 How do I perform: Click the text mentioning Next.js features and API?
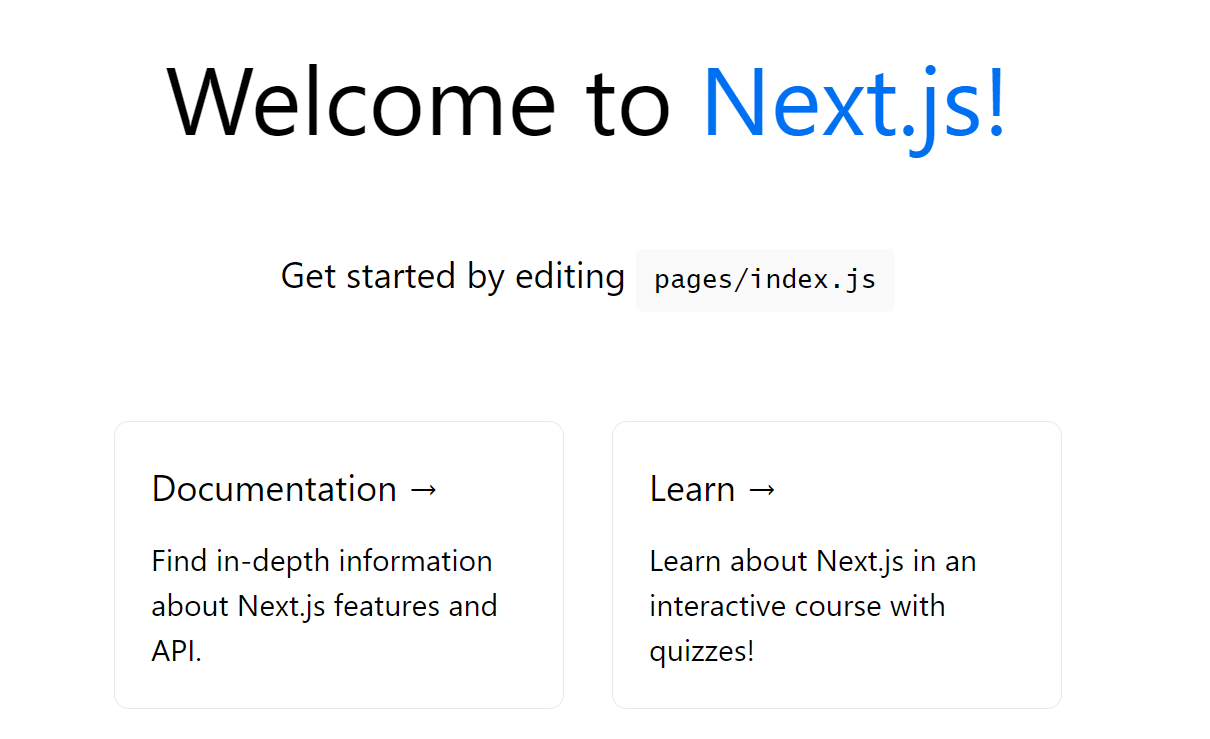tap(322, 605)
